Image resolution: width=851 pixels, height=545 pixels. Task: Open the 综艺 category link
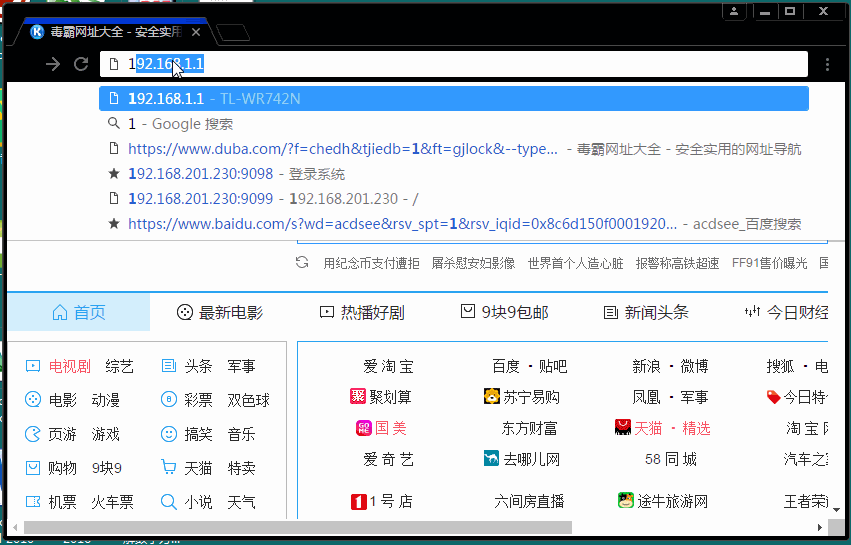[x=119, y=366]
